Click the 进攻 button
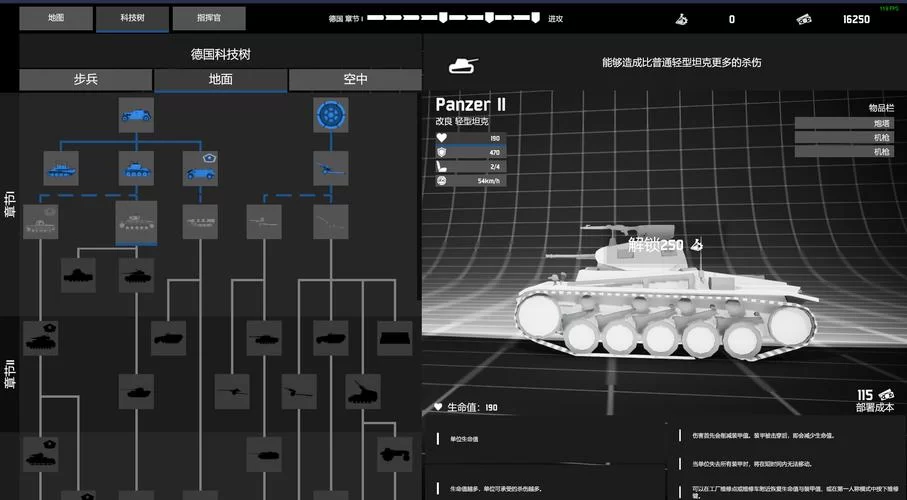Image resolution: width=907 pixels, height=500 pixels. pyautogui.click(x=555, y=19)
